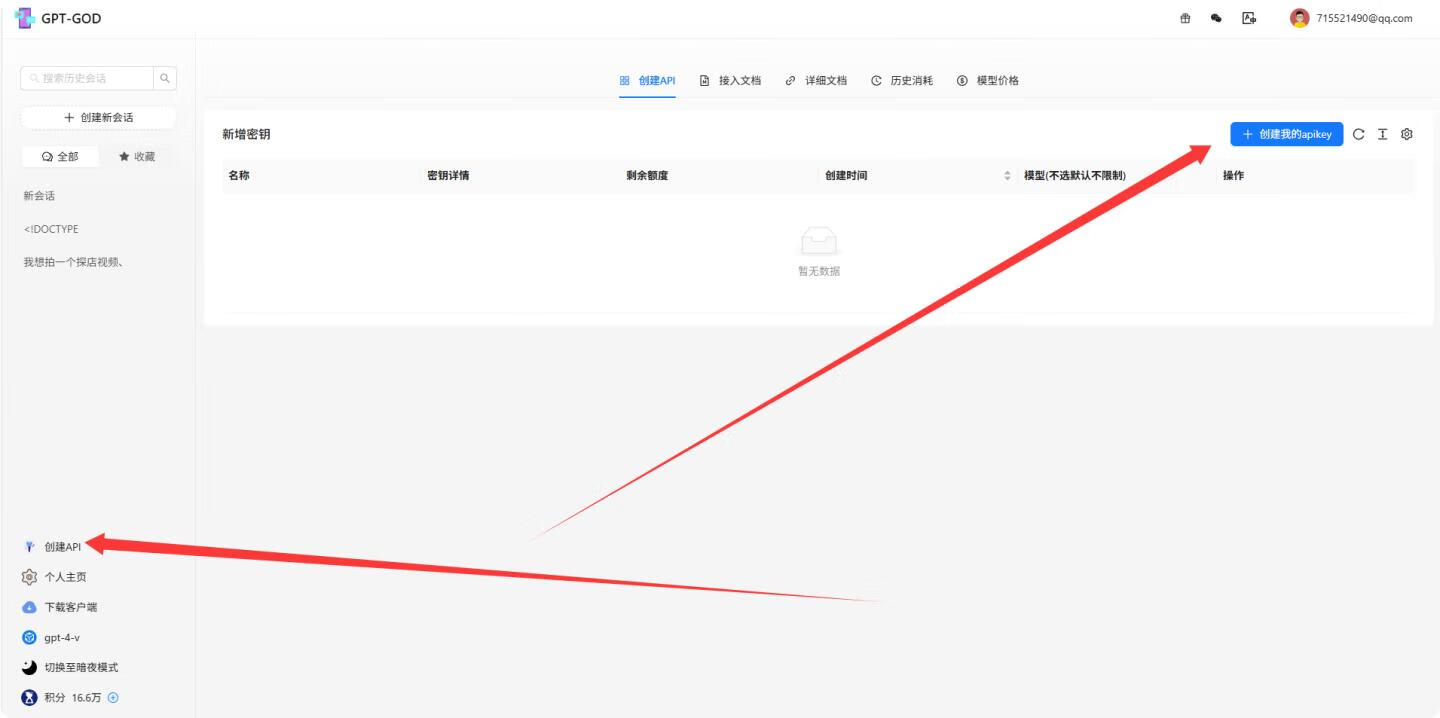Click the language translate icon
The image size is (1440, 718).
(x=1249, y=18)
